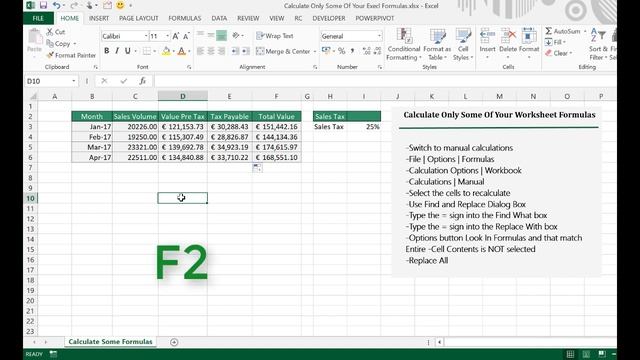The width and height of the screenshot is (640, 360).
Task: Click the Decrease Indent icon
Action: coord(235,51)
